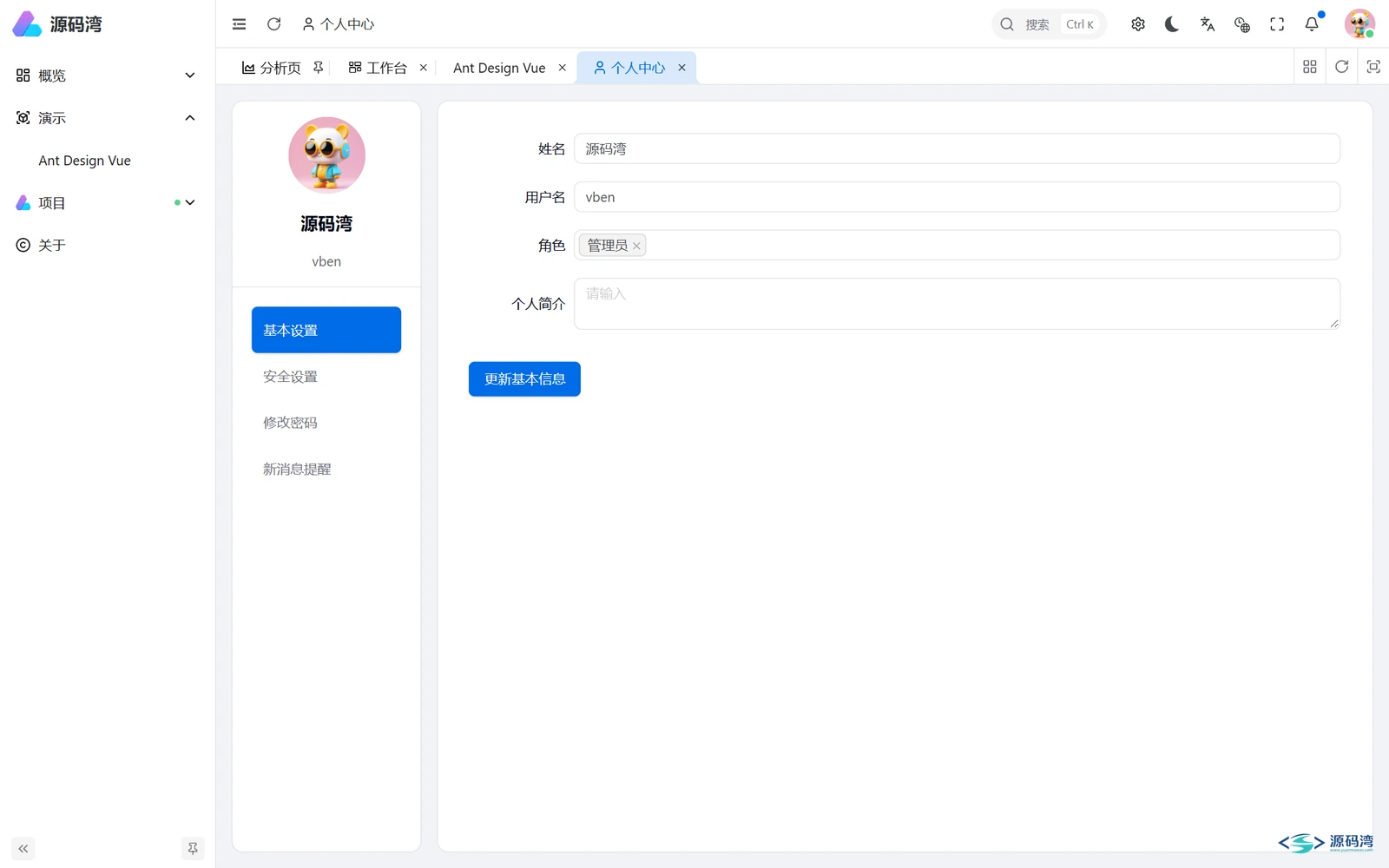
Task: Click the 个人简介 textarea
Action: point(957,304)
